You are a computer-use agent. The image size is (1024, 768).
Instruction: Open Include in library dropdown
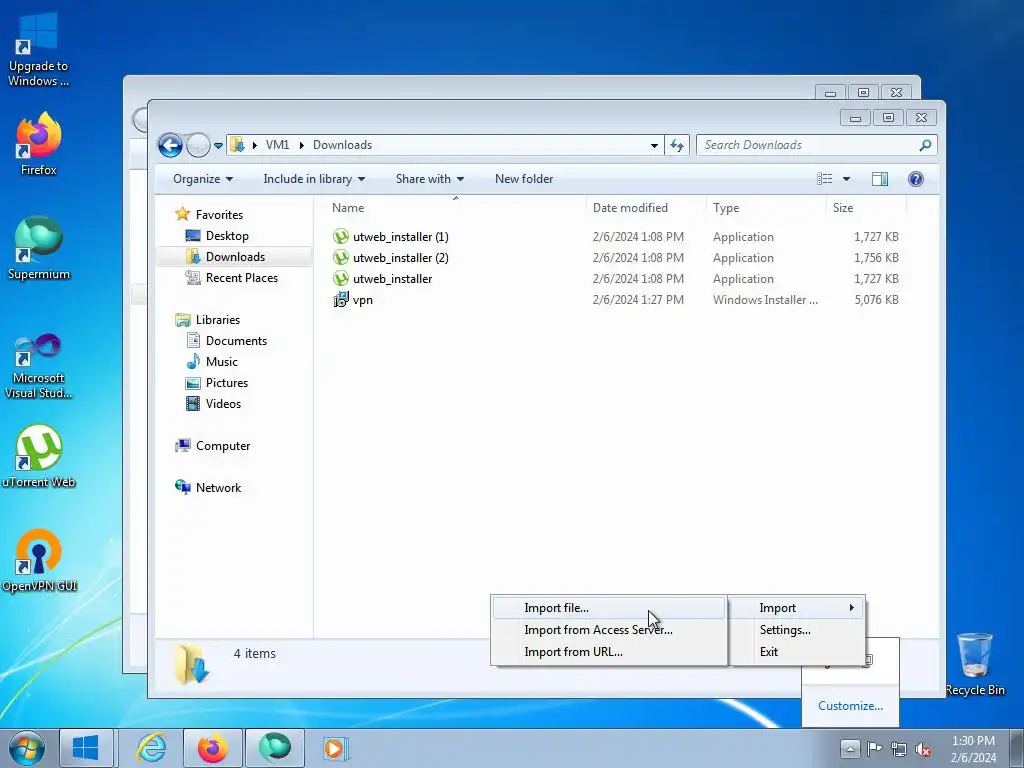314,179
